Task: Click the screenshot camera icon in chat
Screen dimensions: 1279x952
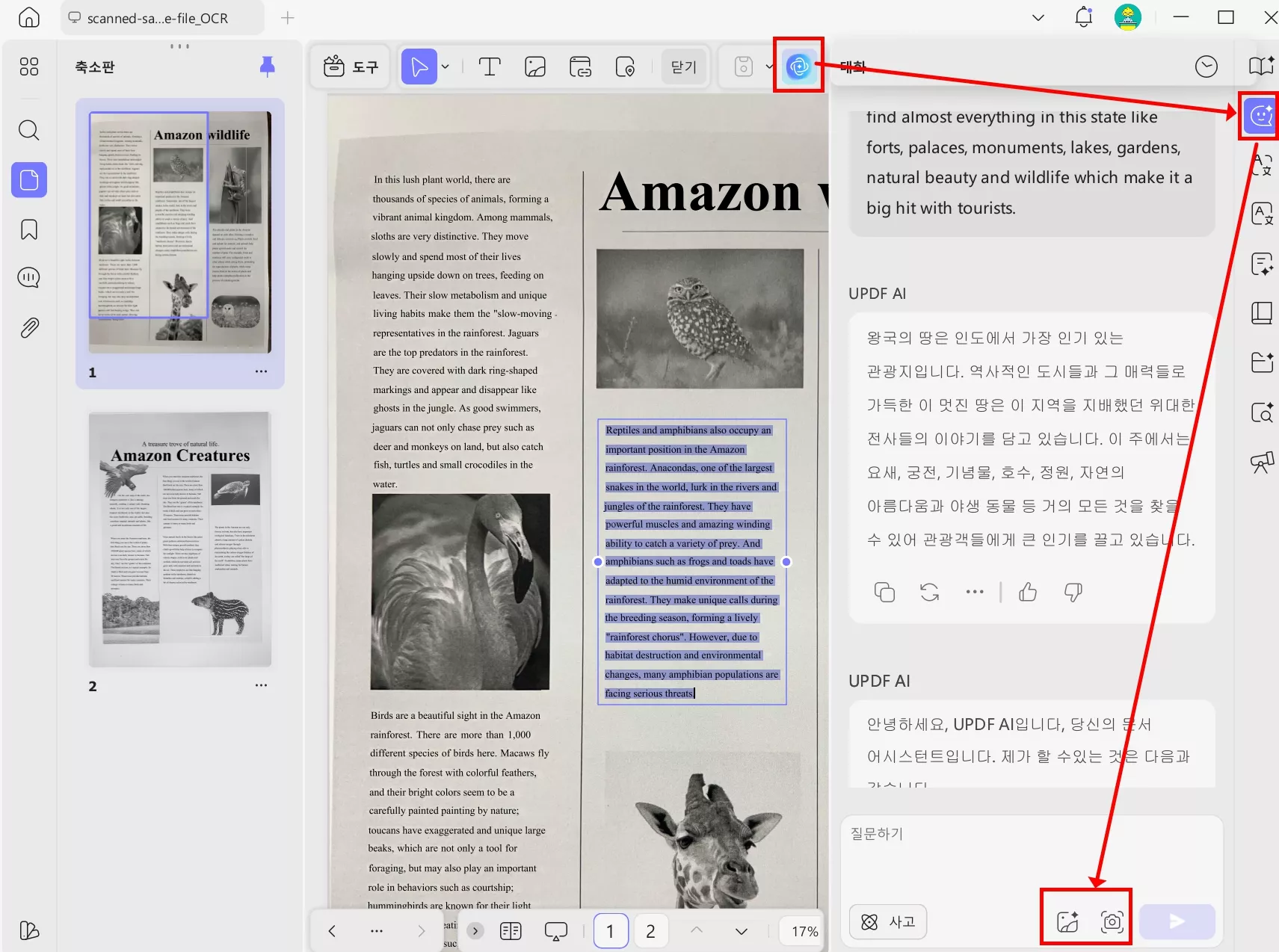Action: click(x=1112, y=921)
